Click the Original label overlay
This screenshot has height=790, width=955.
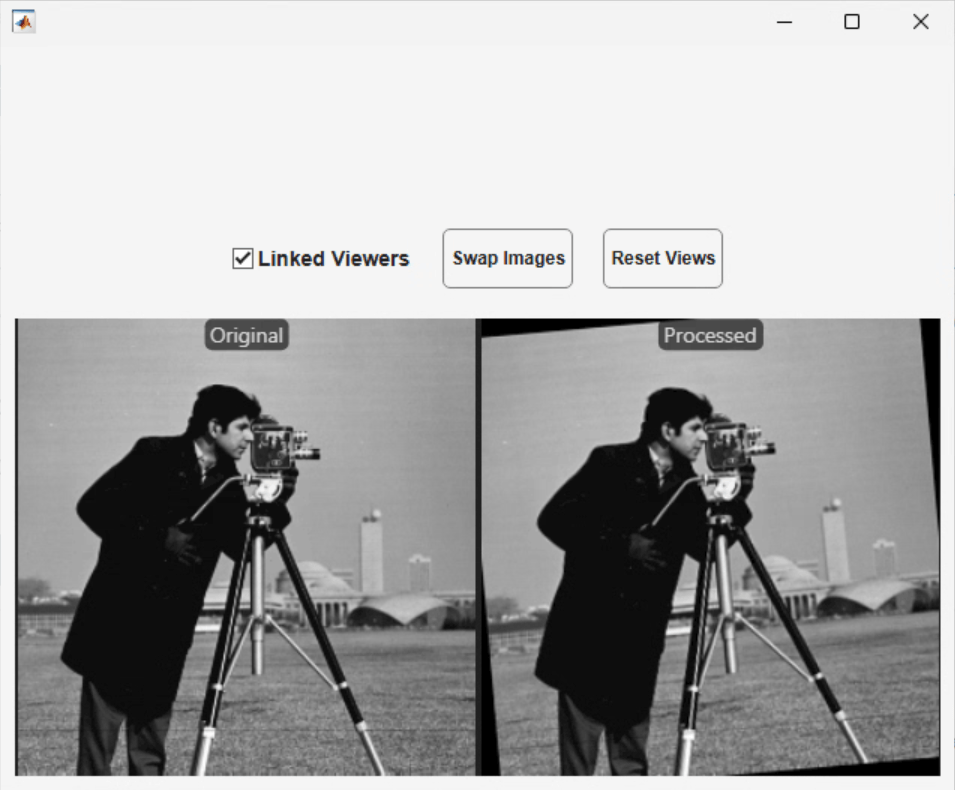click(247, 335)
